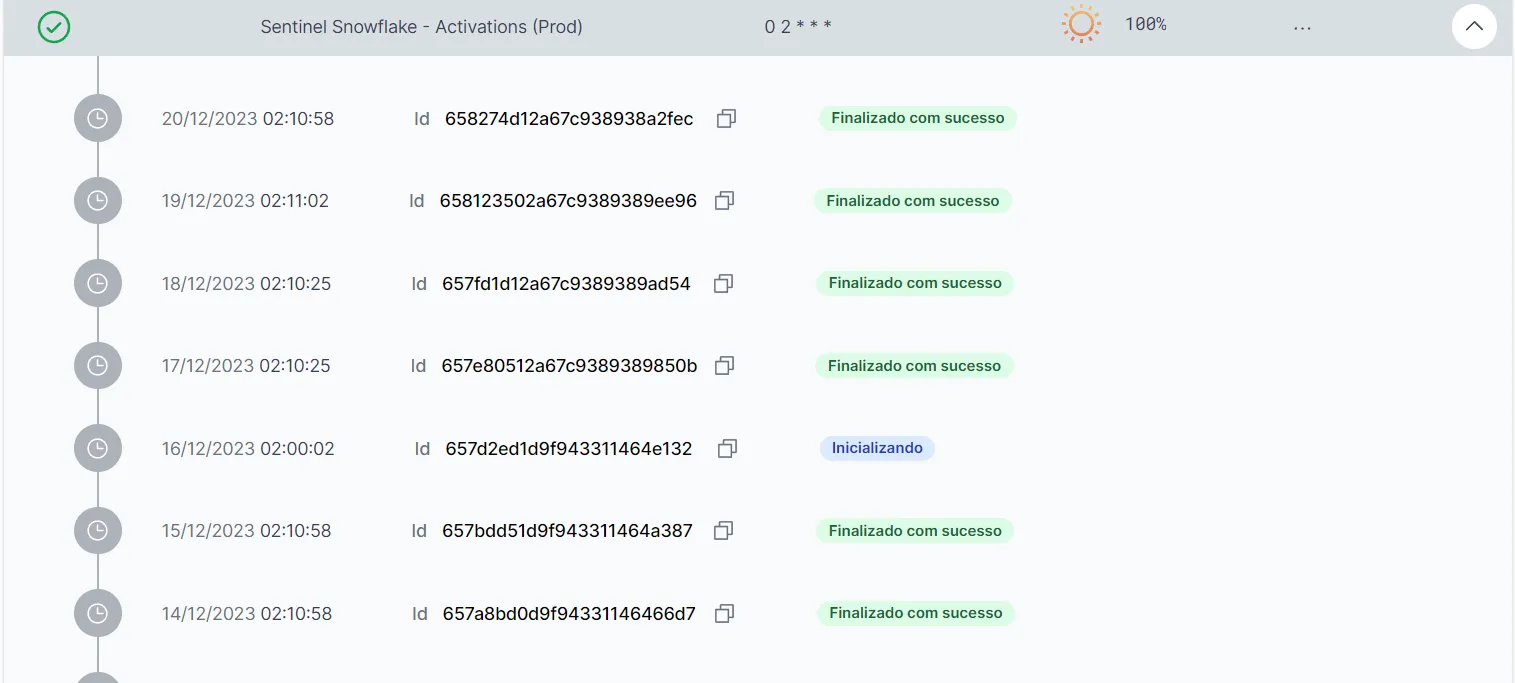Select timestamp 17/12/2023 02:10:25
The width and height of the screenshot is (1515, 683).
[x=246, y=366]
